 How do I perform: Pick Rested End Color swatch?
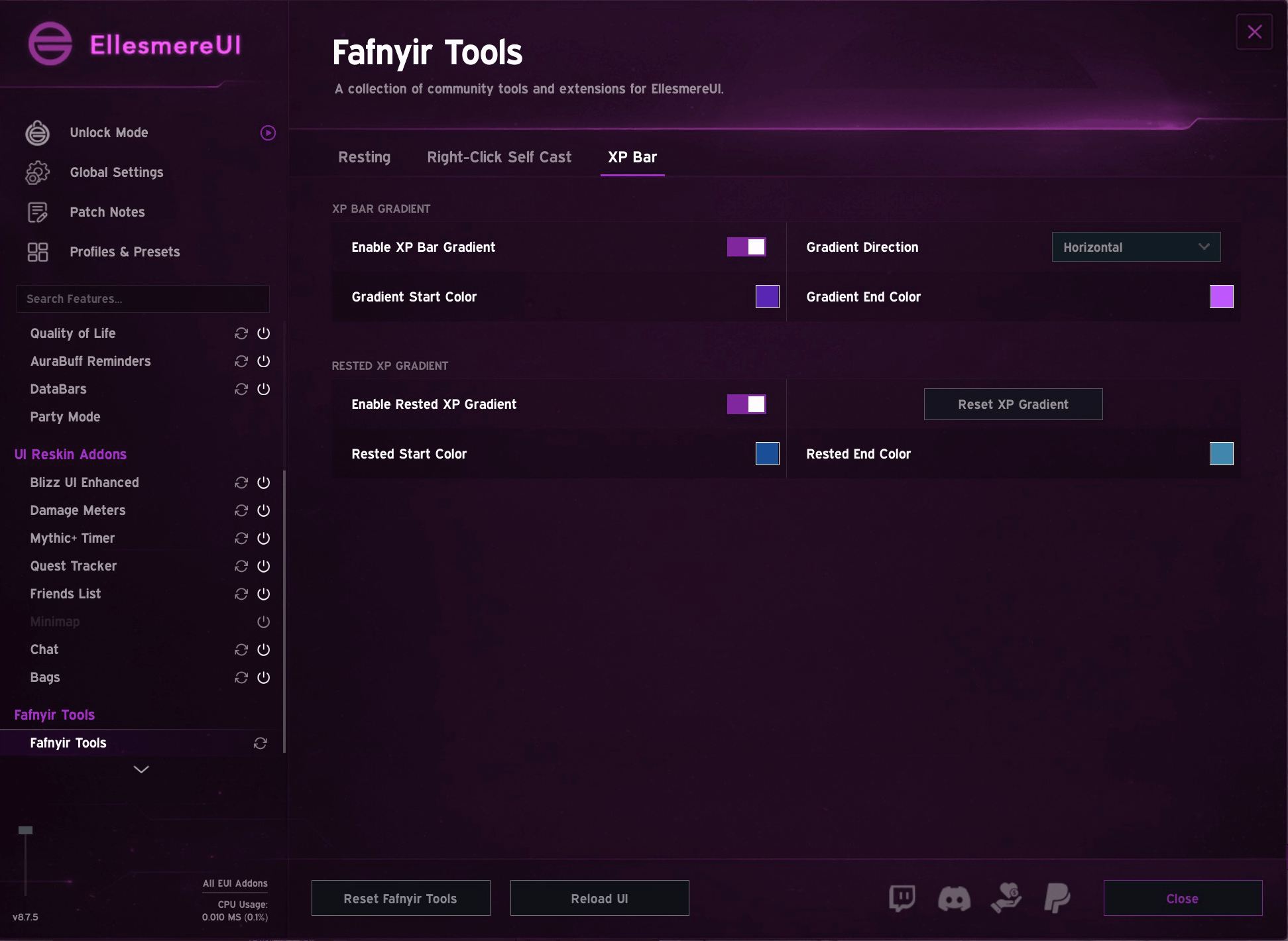1222,454
